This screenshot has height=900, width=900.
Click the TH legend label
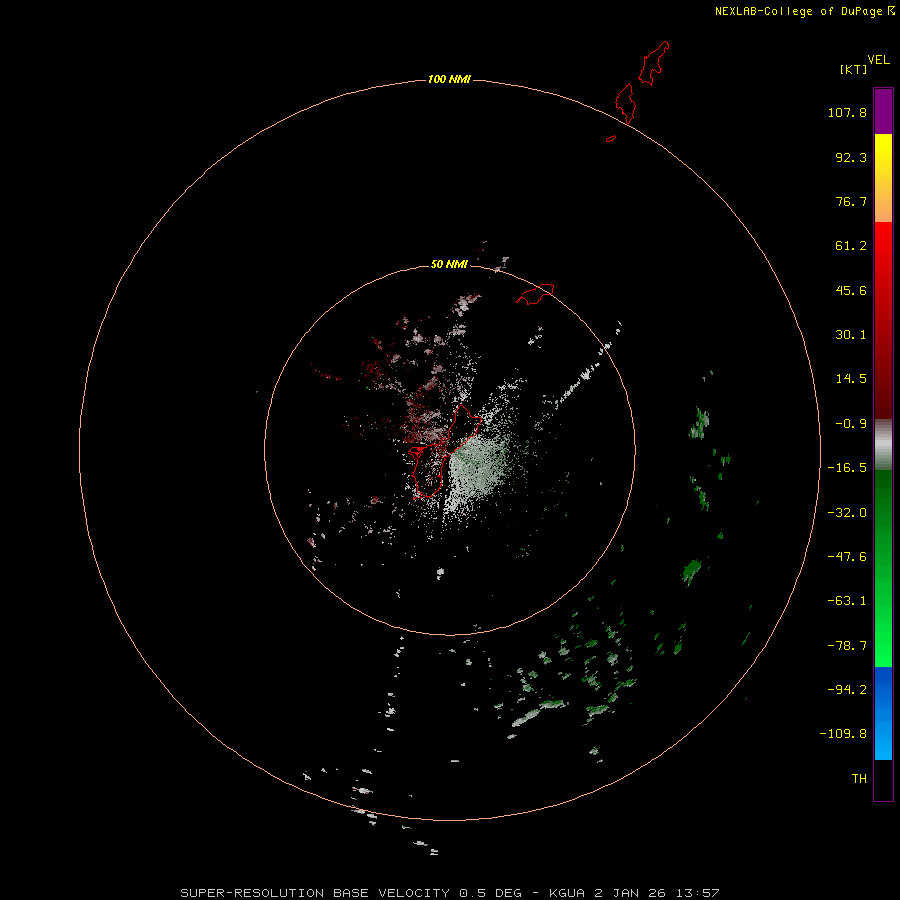859,779
